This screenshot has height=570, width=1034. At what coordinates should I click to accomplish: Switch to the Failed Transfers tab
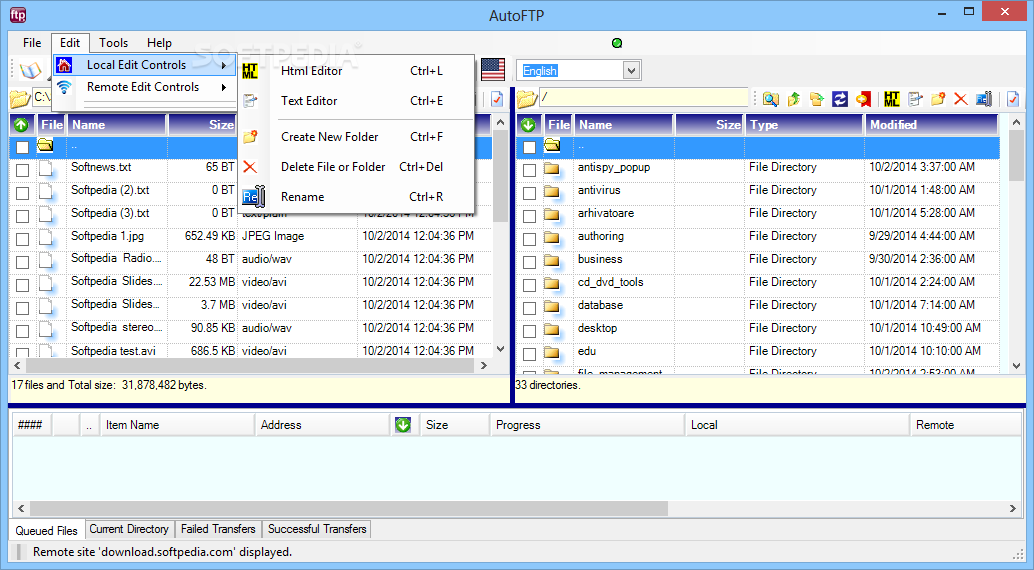[218, 529]
